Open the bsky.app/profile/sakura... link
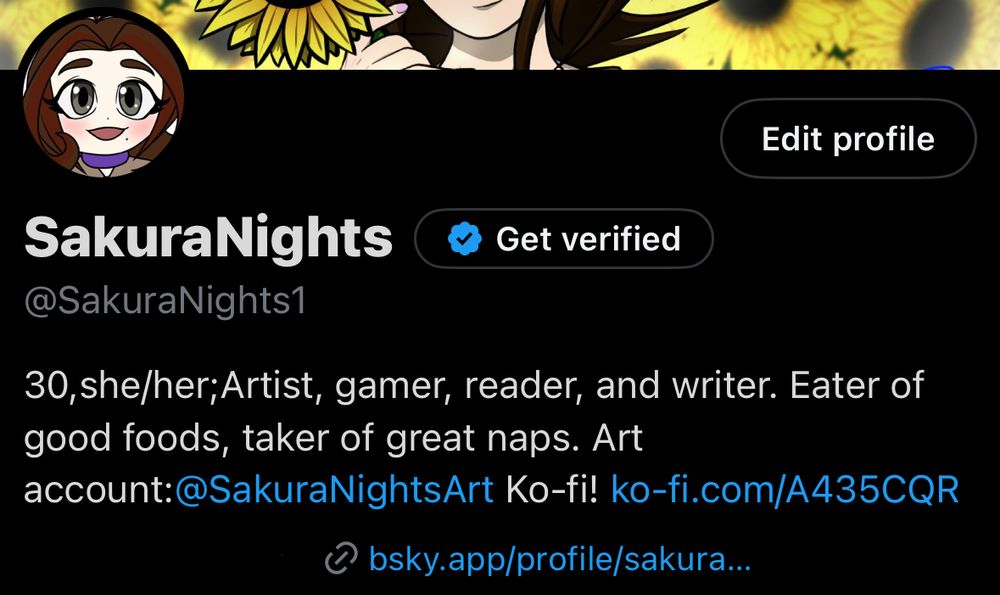Viewport: 1000px width, 595px height. coord(560,559)
